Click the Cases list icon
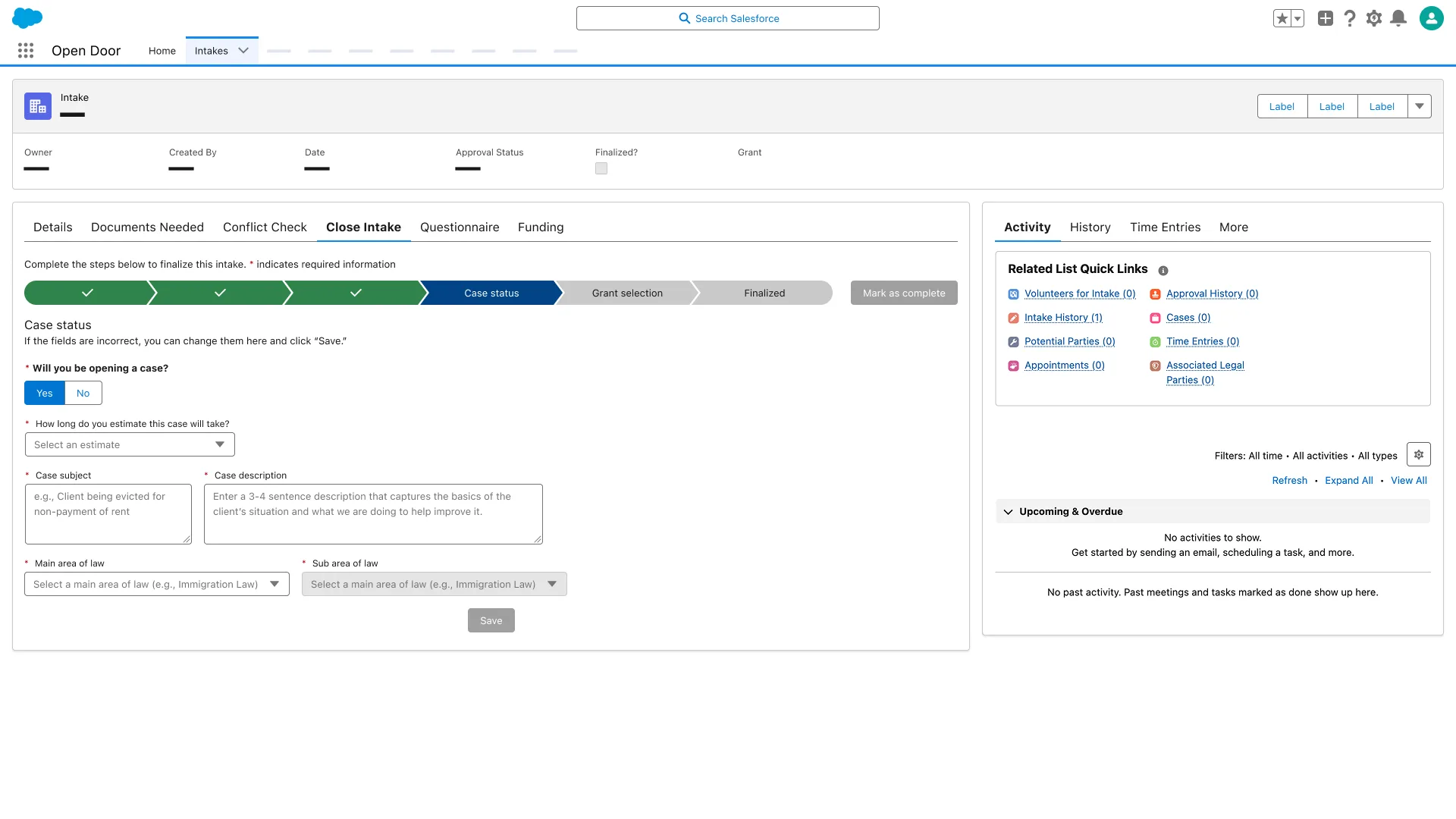Image resolution: width=1456 pixels, height=819 pixels. click(1155, 318)
